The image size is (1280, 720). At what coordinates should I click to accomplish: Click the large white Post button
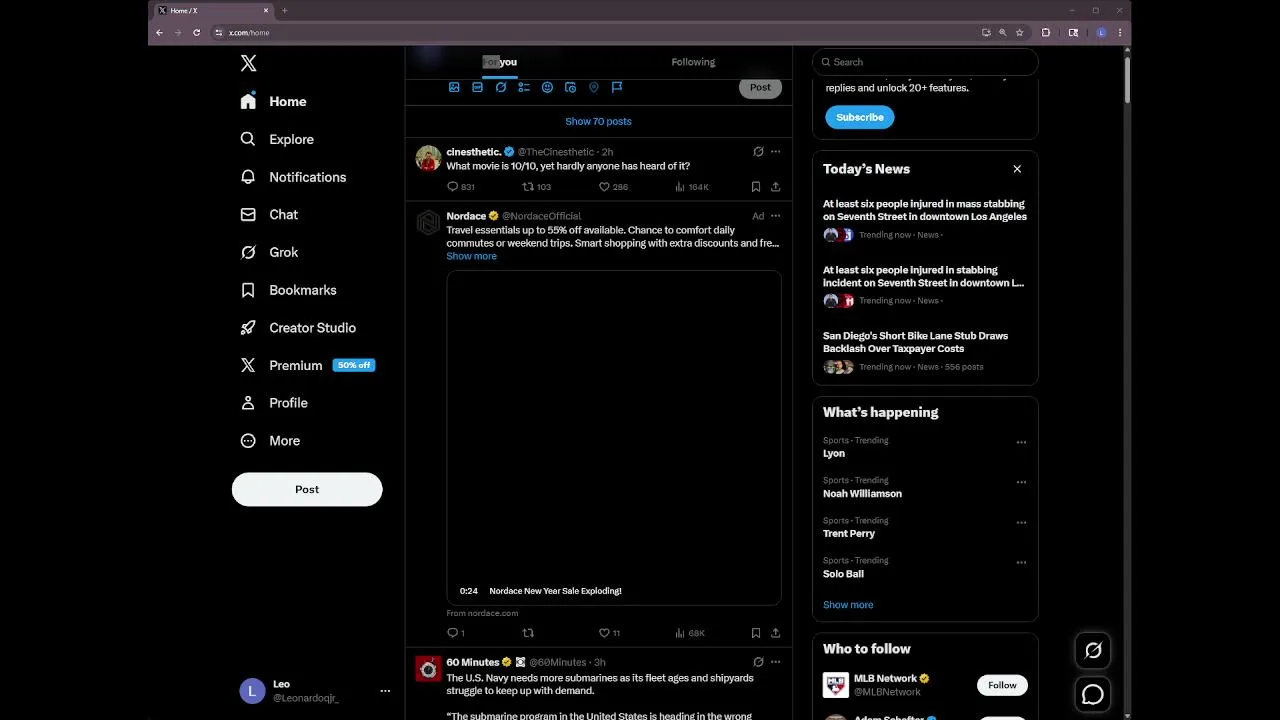pos(307,489)
